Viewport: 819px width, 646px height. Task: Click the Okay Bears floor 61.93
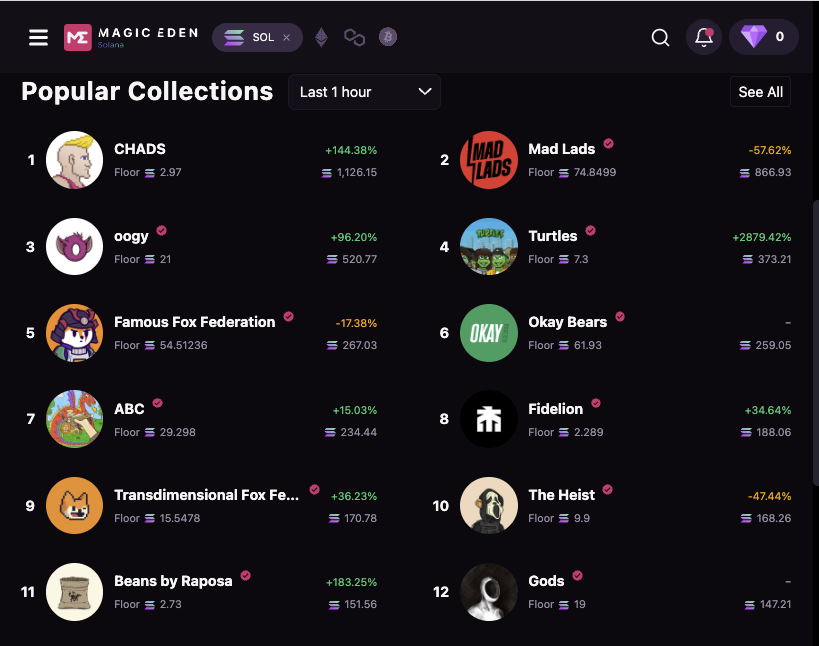point(588,345)
